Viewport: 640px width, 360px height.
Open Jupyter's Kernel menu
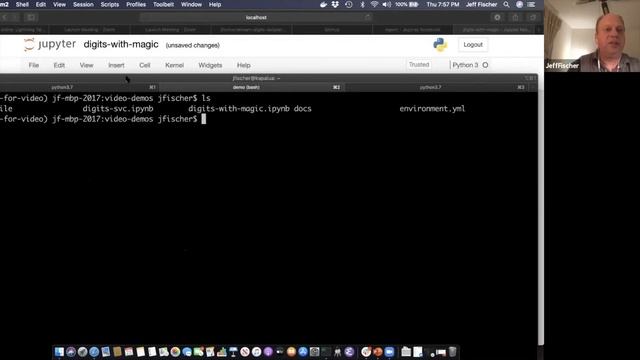[x=174, y=65]
